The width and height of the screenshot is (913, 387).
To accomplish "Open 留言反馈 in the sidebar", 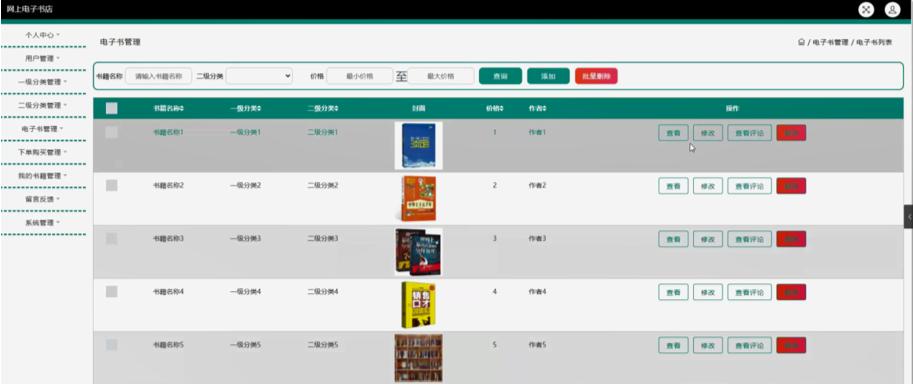I will 43,199.
